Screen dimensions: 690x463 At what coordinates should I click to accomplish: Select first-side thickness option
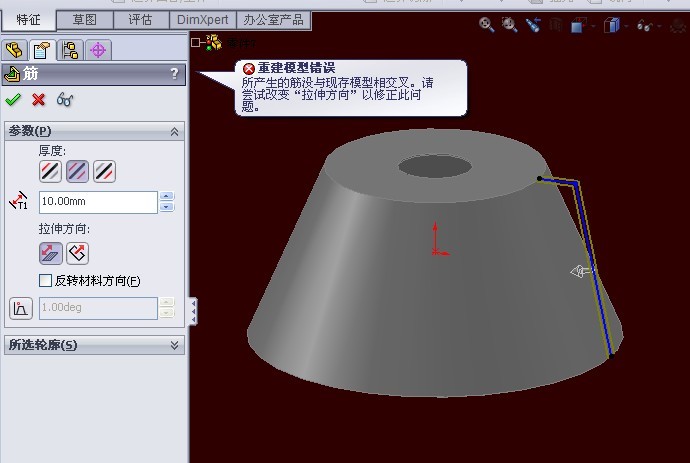coord(50,171)
